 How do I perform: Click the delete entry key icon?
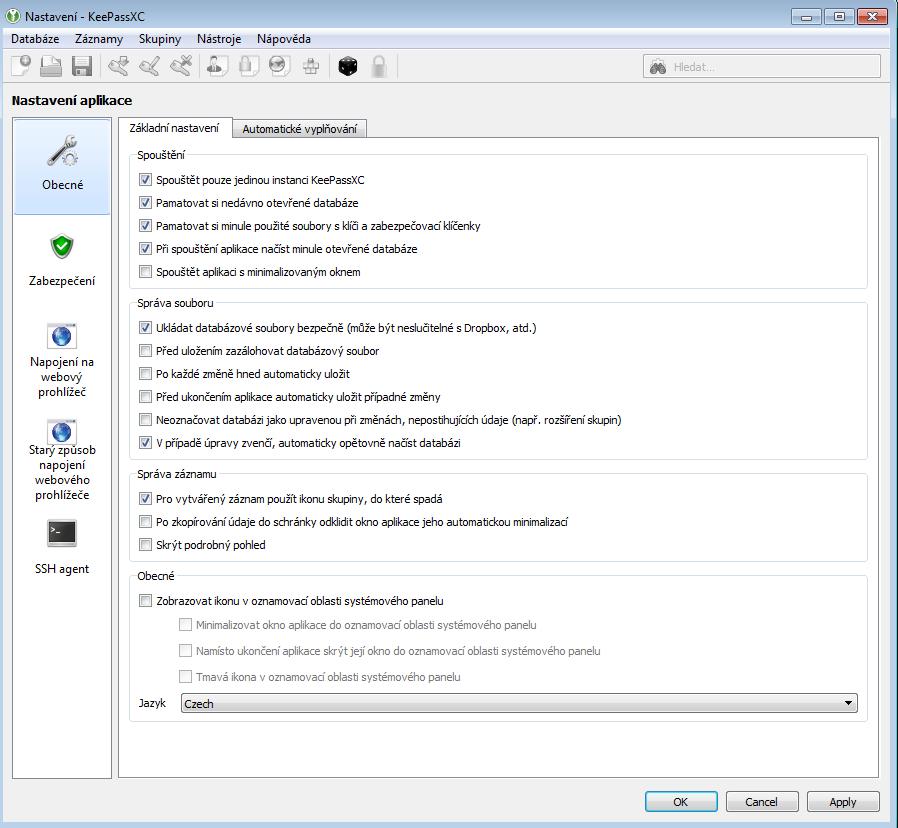(181, 66)
